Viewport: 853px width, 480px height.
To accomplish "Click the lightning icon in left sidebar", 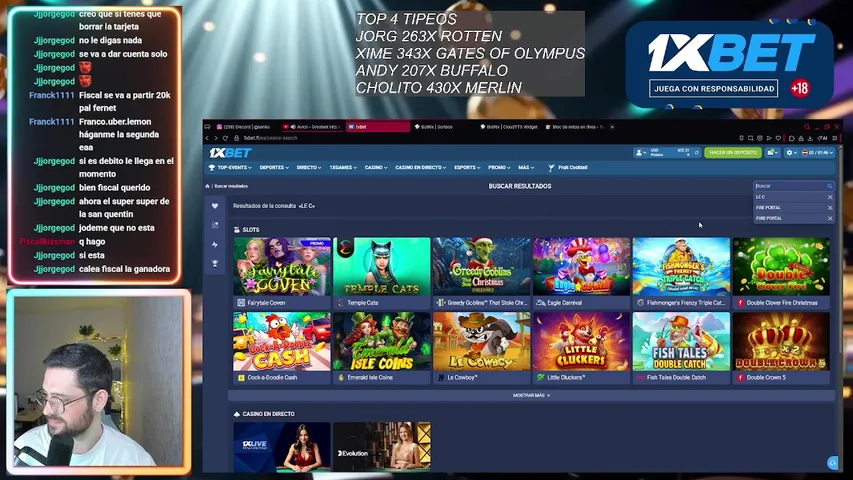I will (215, 244).
